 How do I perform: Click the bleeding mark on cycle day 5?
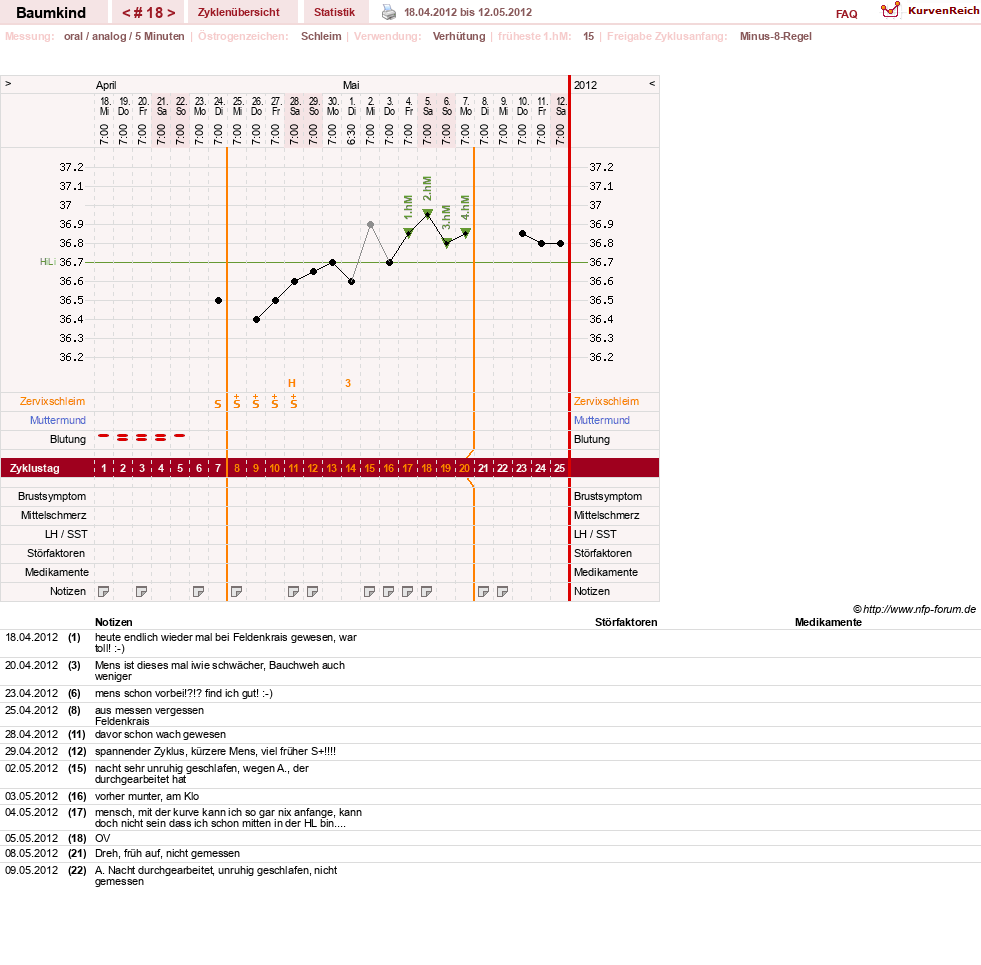coord(180,436)
